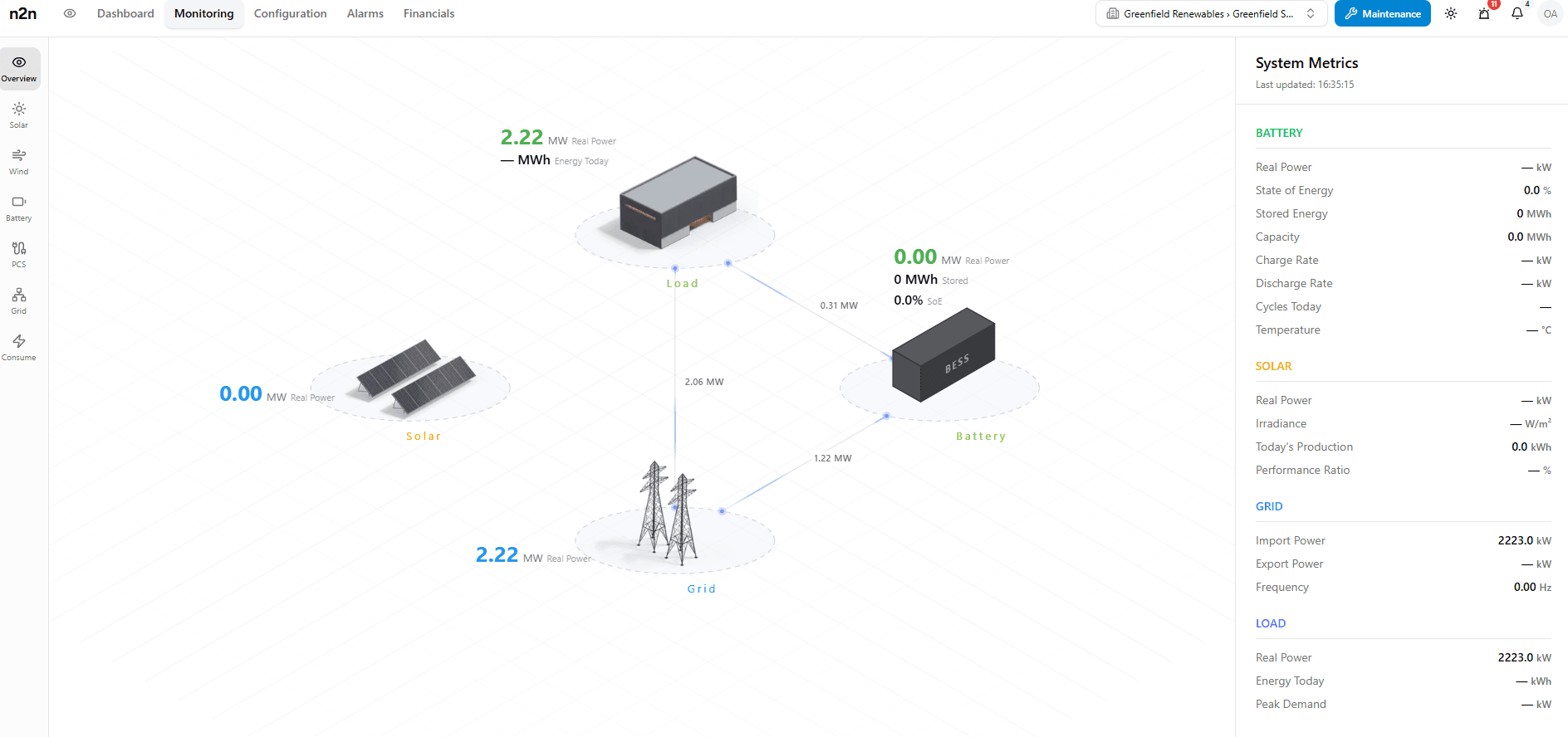Open the Financials tab

coord(429,13)
